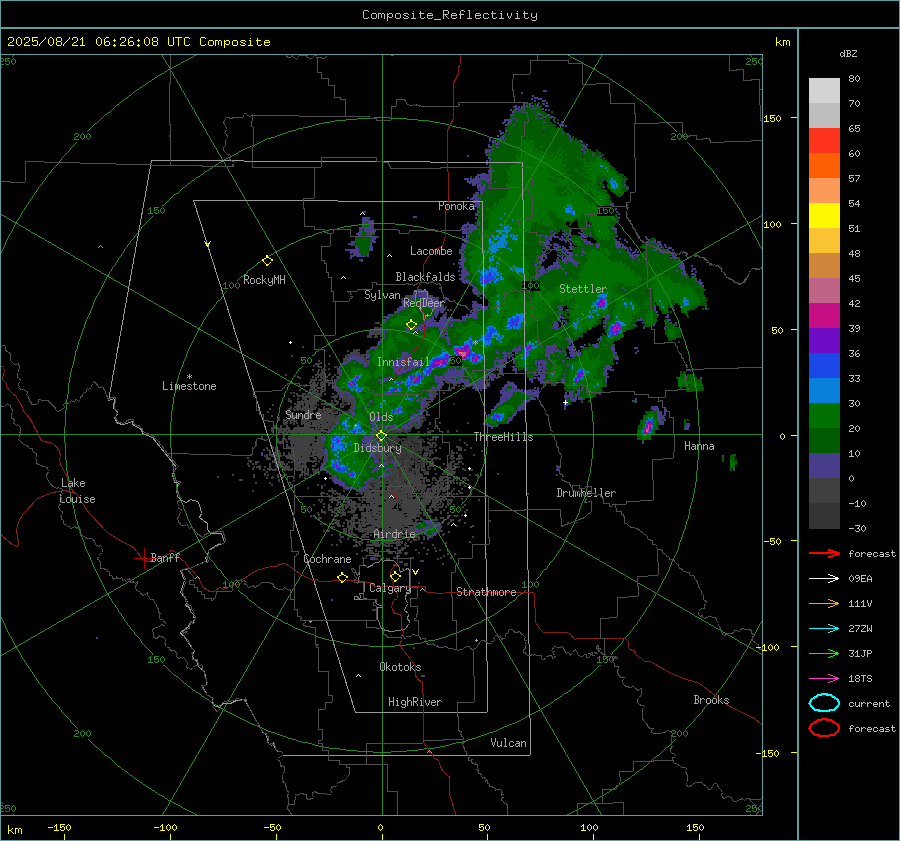Click the yellow diamond marker near RedDeer

pyautogui.click(x=411, y=325)
